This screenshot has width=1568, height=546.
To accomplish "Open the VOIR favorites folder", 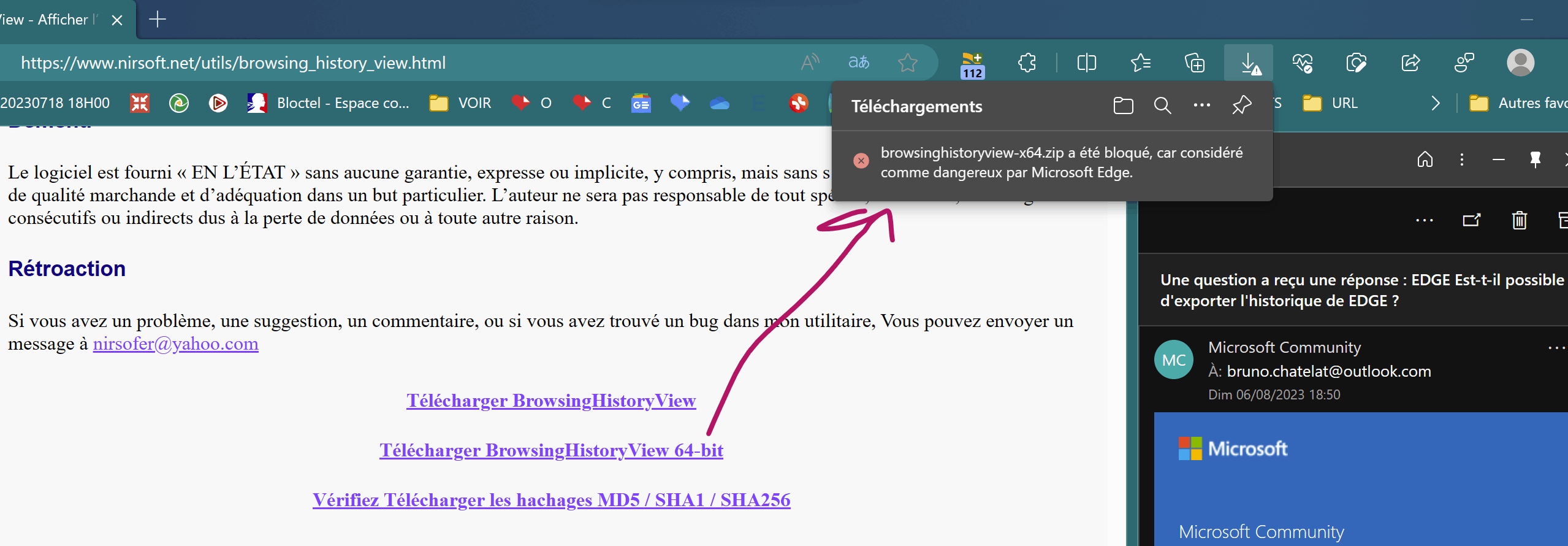I will coord(460,103).
